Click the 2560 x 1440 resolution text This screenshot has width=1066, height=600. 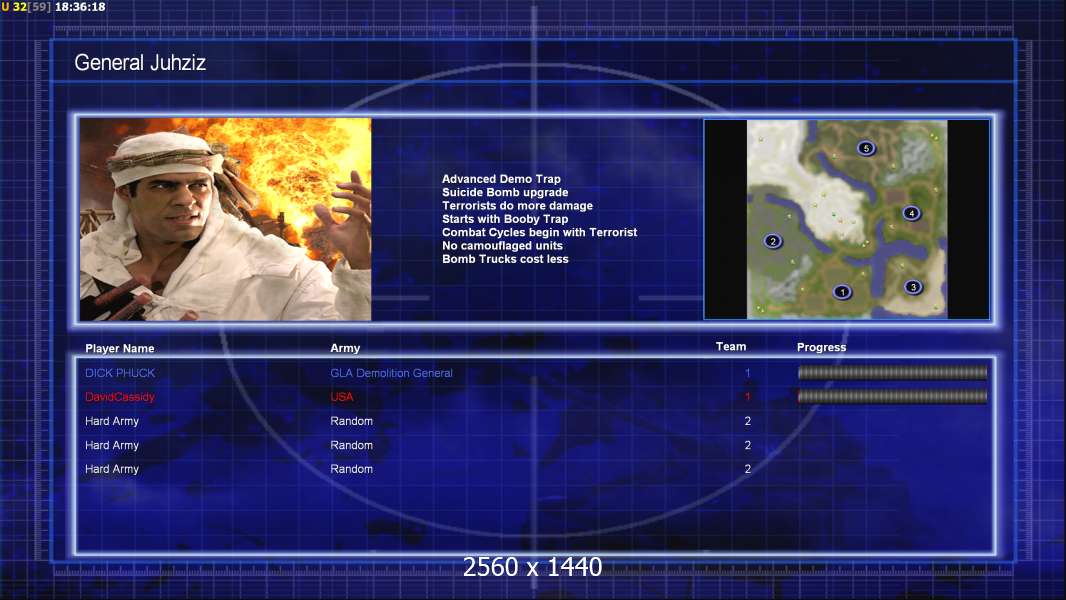click(x=532, y=567)
